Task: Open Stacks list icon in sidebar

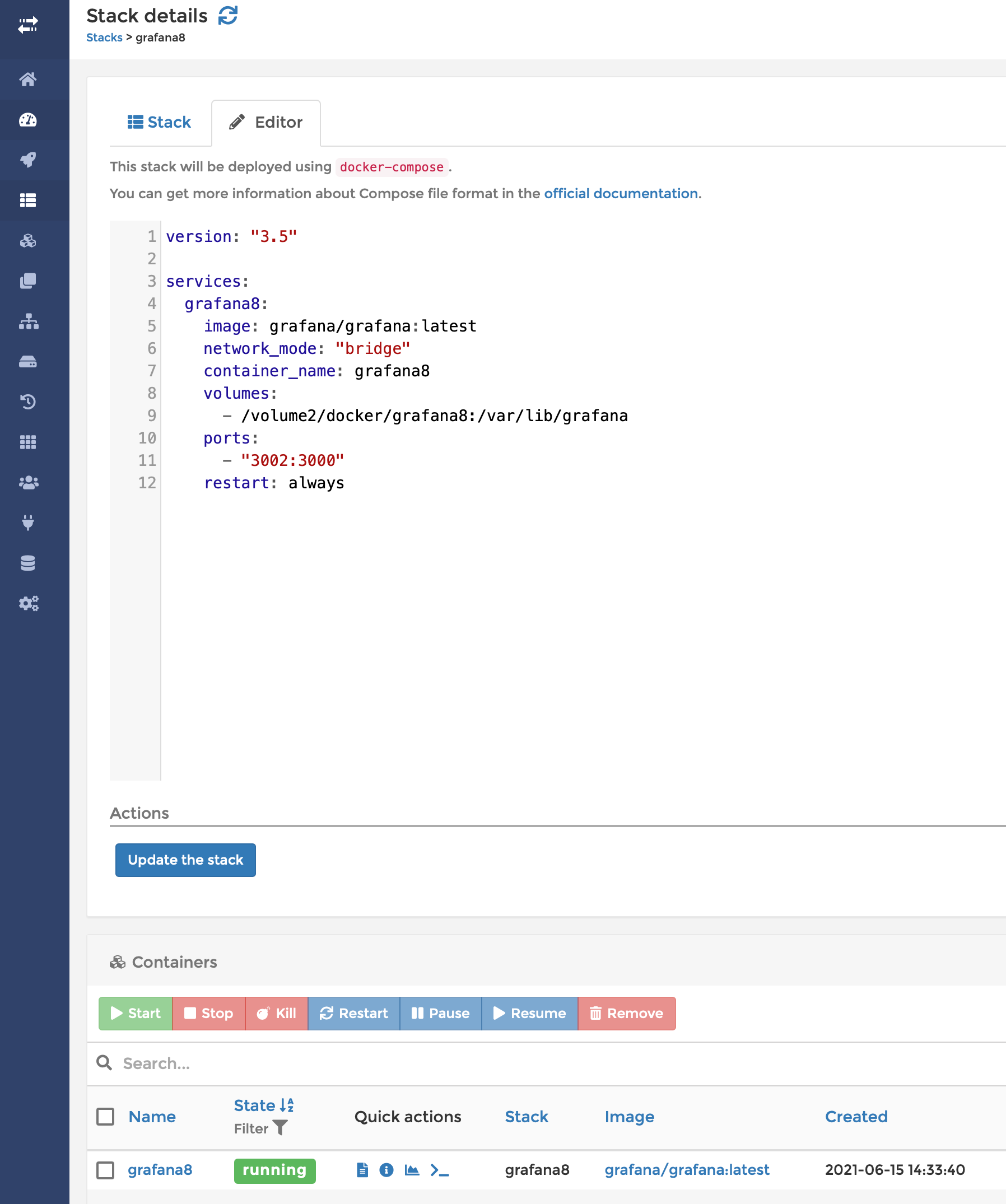Action: 27,200
